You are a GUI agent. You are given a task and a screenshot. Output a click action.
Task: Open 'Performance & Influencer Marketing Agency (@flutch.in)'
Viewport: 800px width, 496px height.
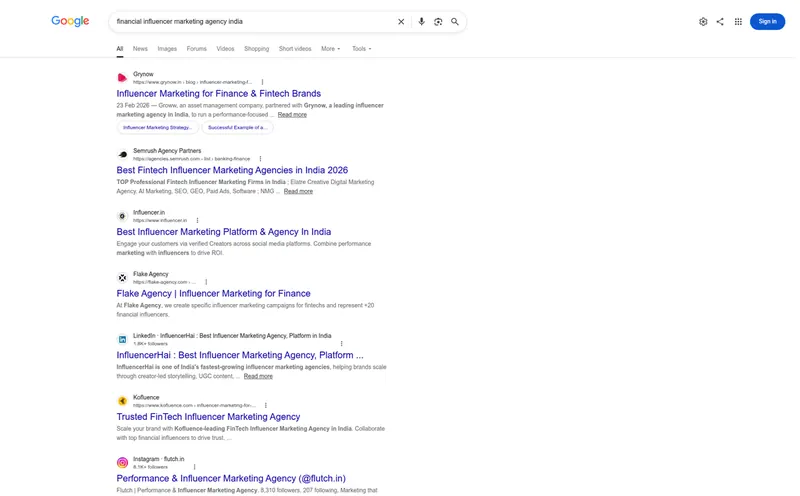point(231,479)
